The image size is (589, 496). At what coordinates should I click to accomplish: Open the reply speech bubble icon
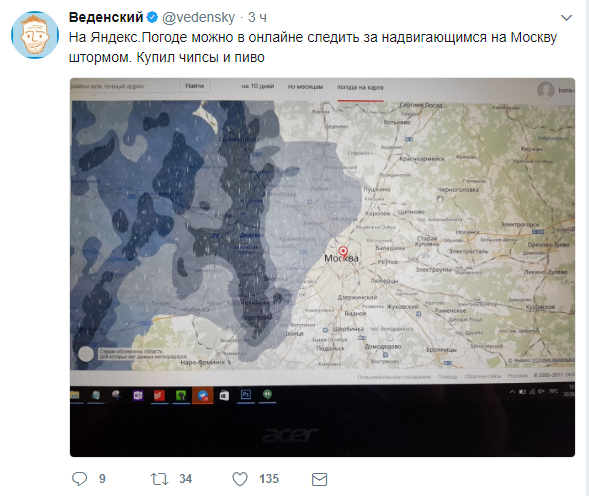click(x=79, y=479)
